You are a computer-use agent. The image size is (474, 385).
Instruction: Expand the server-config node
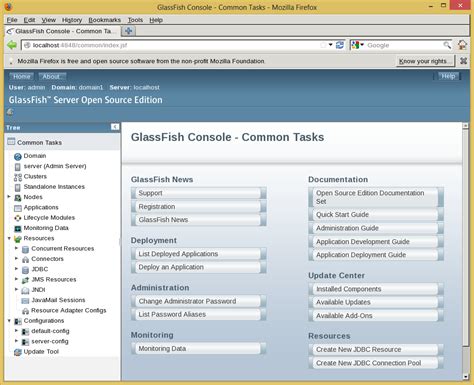pyautogui.click(x=16, y=341)
